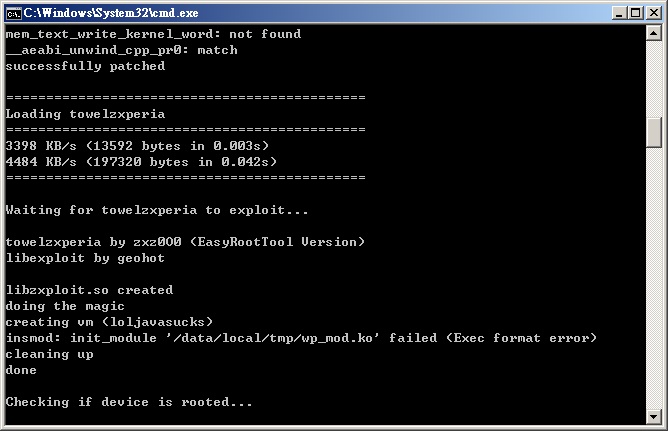Maximize the command prompt window
668x431 pixels.
635,13
